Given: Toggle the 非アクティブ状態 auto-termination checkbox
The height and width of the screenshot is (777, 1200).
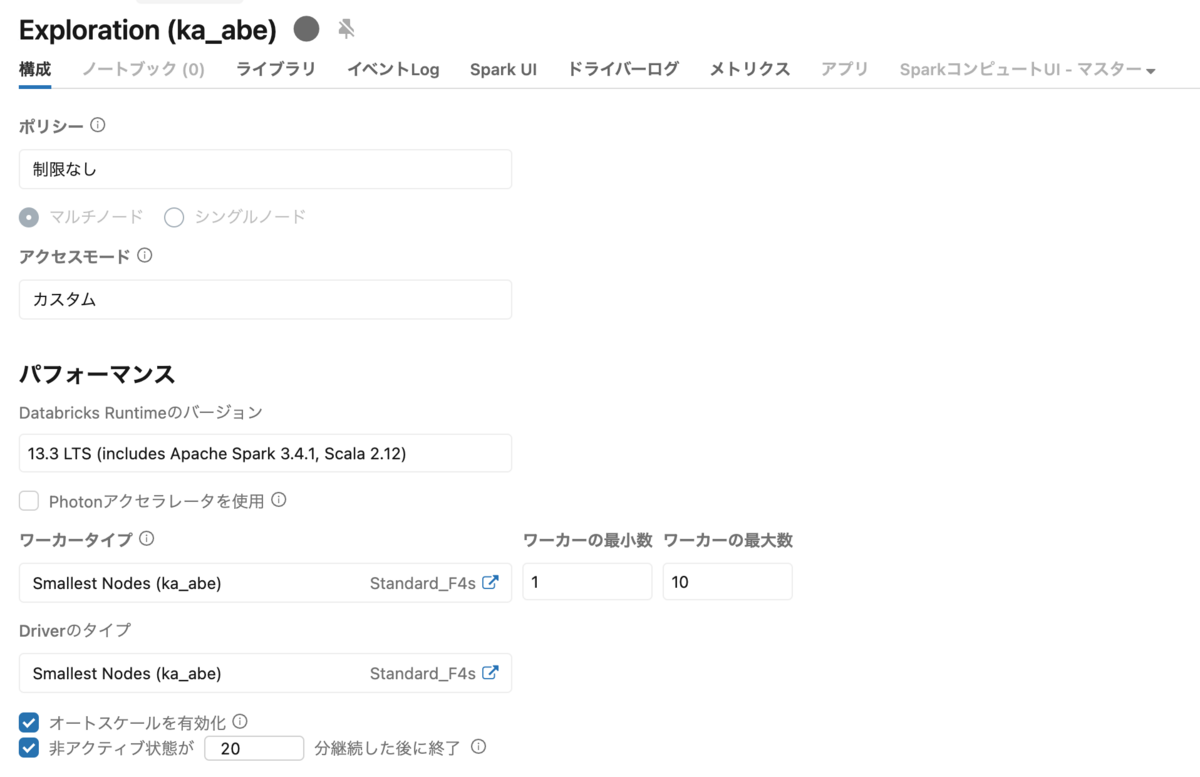Looking at the screenshot, I should pos(29,747).
